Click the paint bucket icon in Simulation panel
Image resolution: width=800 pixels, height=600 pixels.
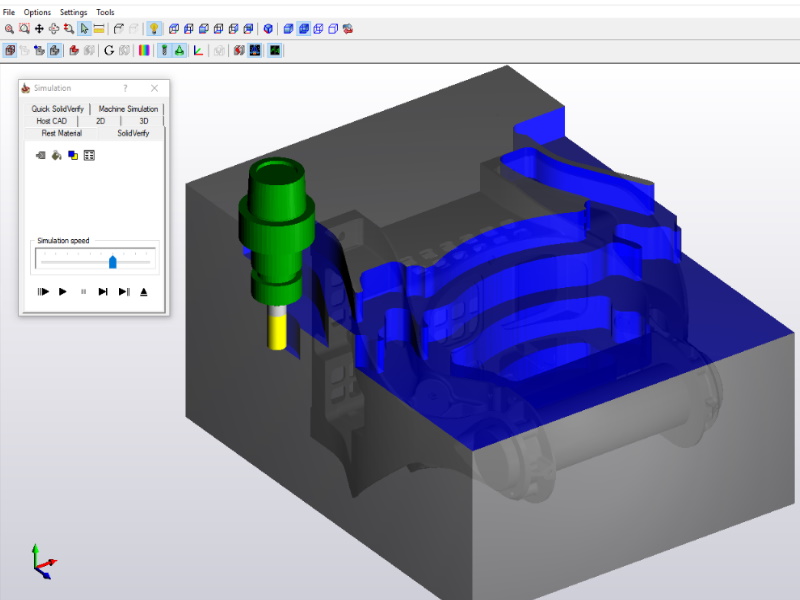click(57, 155)
